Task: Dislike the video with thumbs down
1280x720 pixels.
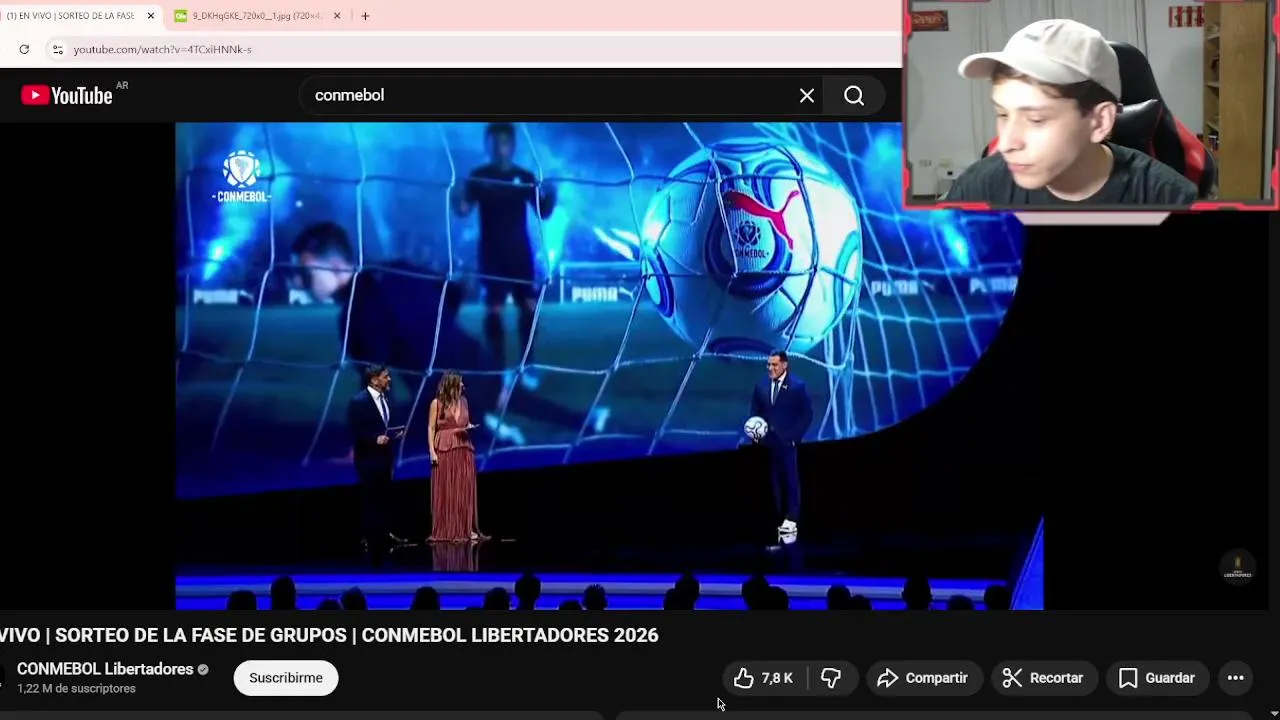Action: coord(831,678)
